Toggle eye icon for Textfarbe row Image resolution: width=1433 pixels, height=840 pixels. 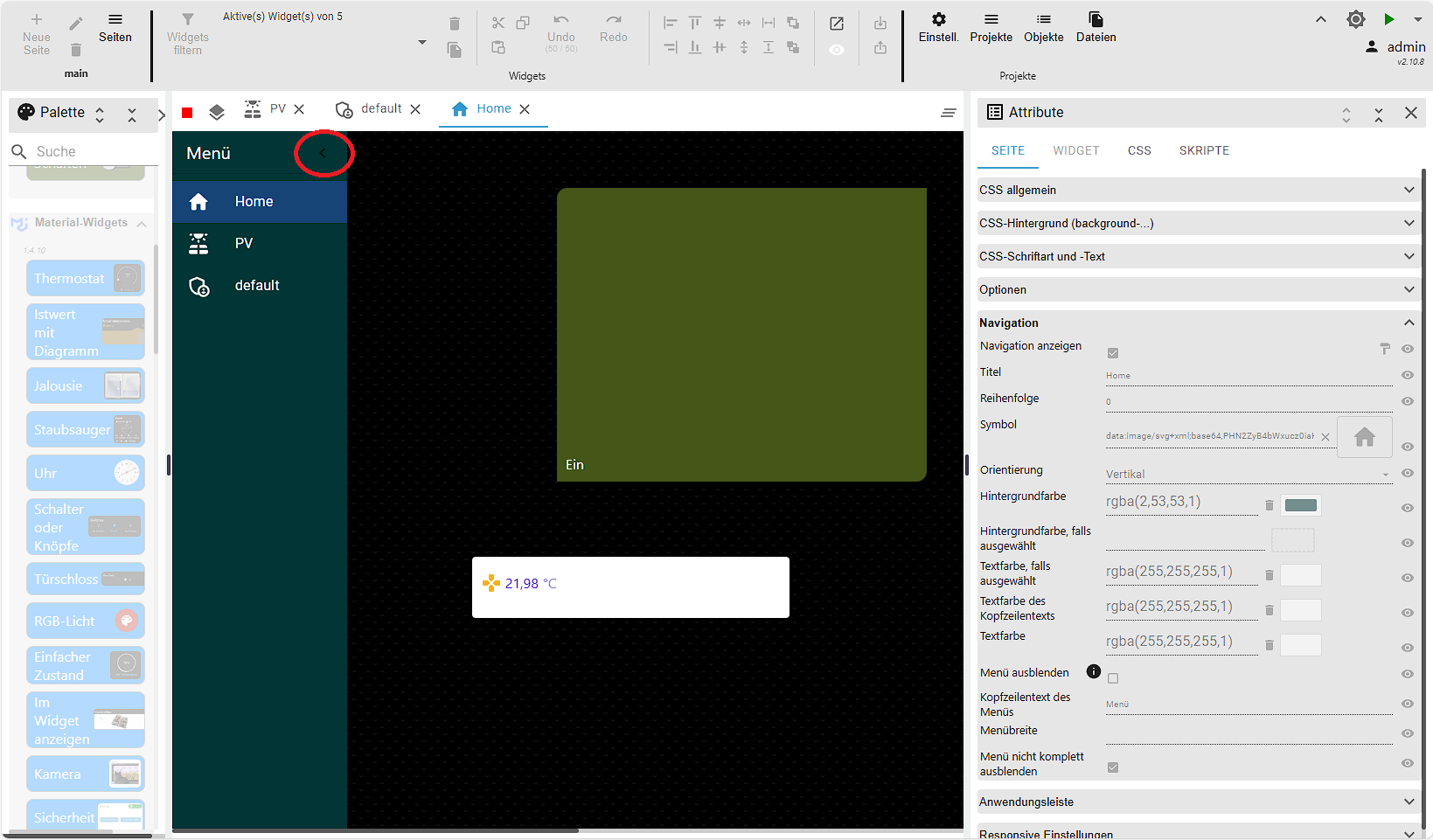(x=1408, y=648)
